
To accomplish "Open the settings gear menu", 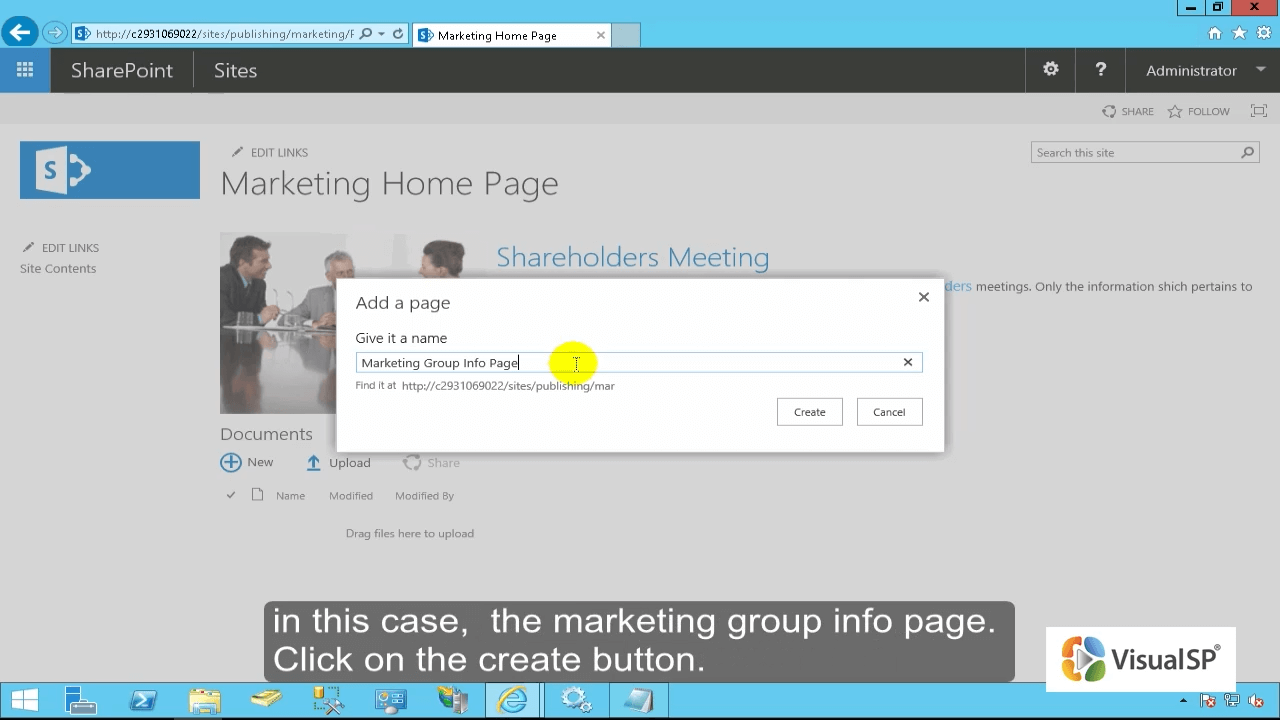I will 1051,70.
